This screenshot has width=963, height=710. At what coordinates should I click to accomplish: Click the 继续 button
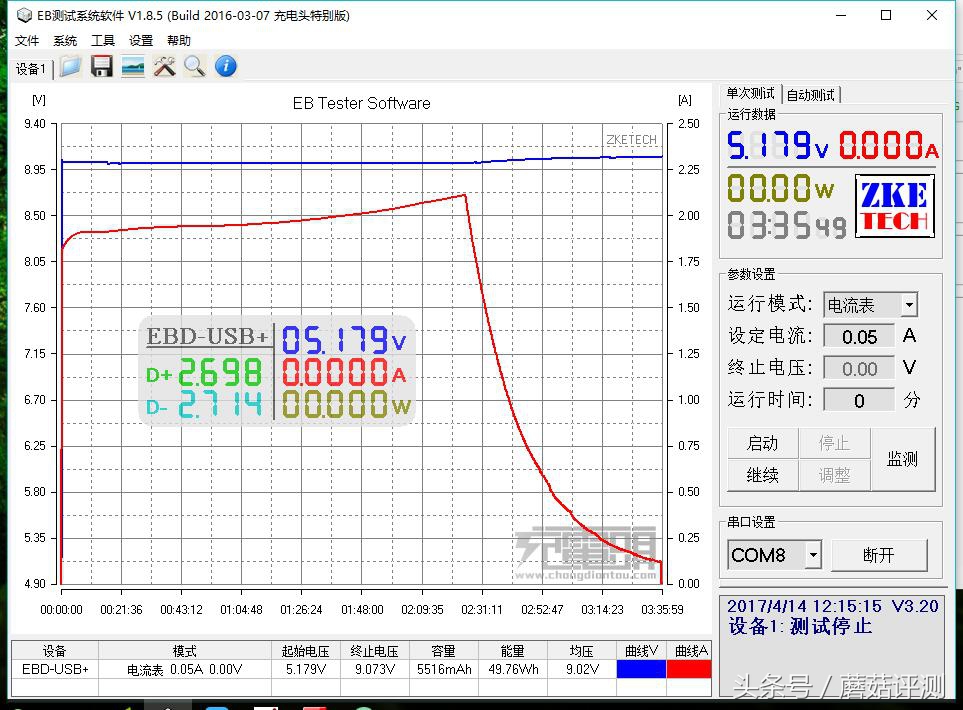(762, 475)
